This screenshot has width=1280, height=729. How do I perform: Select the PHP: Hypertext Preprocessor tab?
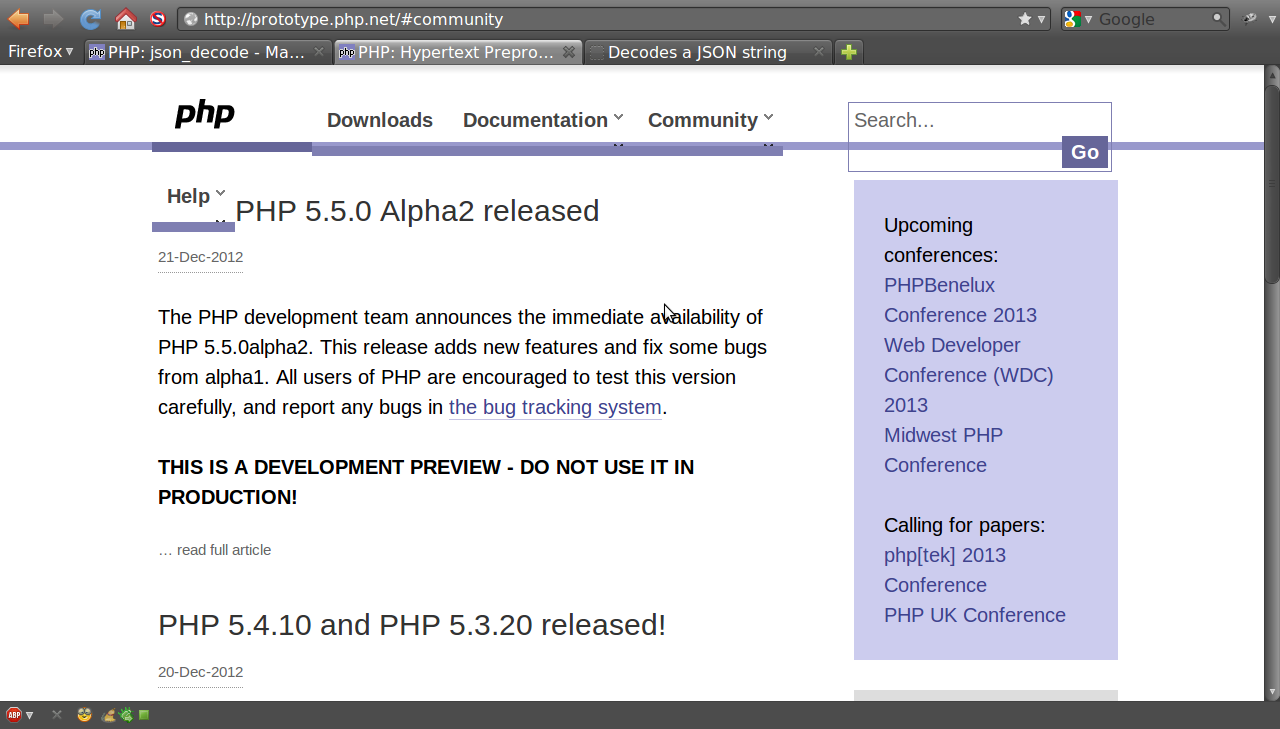coord(457,52)
